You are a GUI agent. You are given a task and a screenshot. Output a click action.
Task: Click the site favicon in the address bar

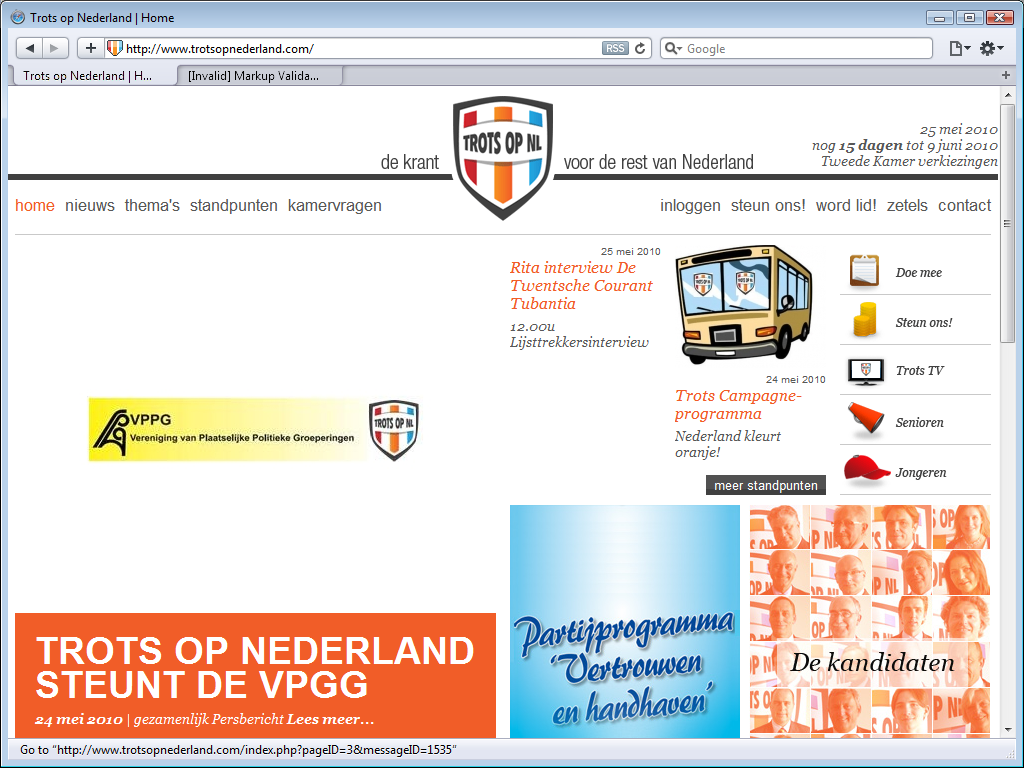tap(114, 48)
